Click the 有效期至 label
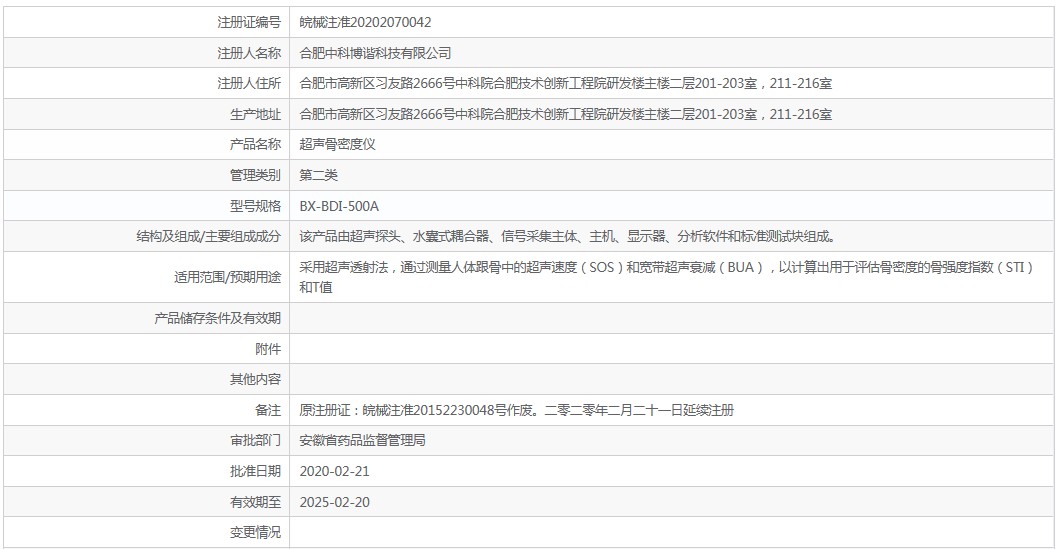The image size is (1058, 549). (255, 502)
